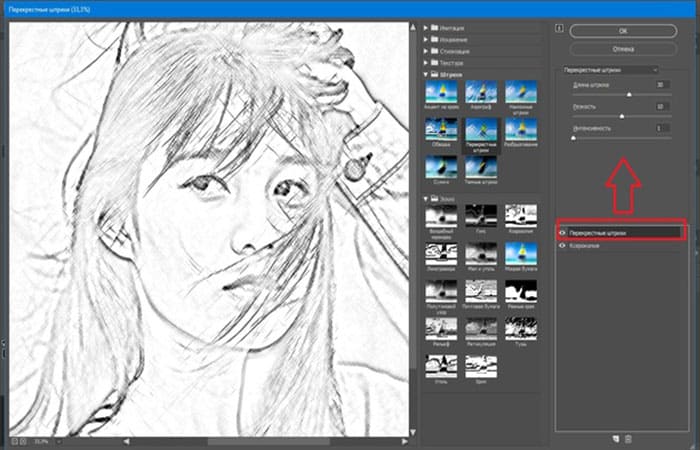Select the Обводка filter thumbnail
Image resolution: width=700 pixels, height=450 pixels.
[x=441, y=129]
